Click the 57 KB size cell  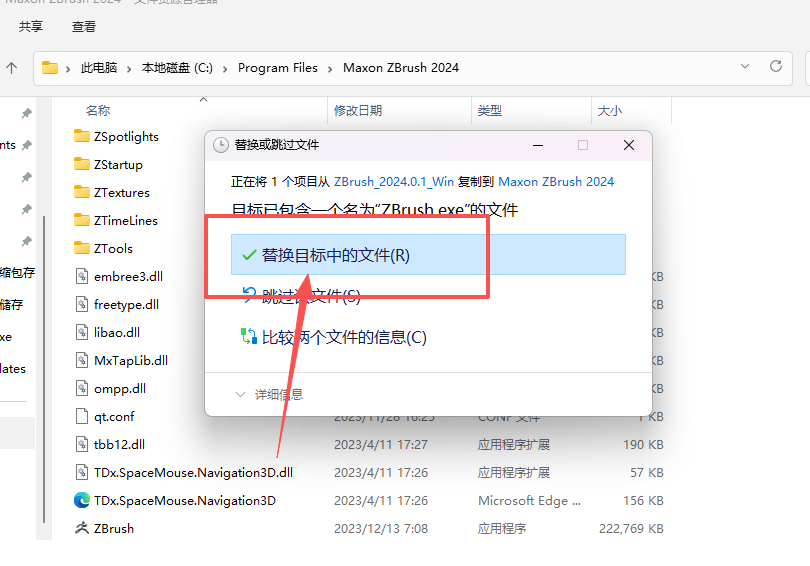pyautogui.click(x=647, y=473)
